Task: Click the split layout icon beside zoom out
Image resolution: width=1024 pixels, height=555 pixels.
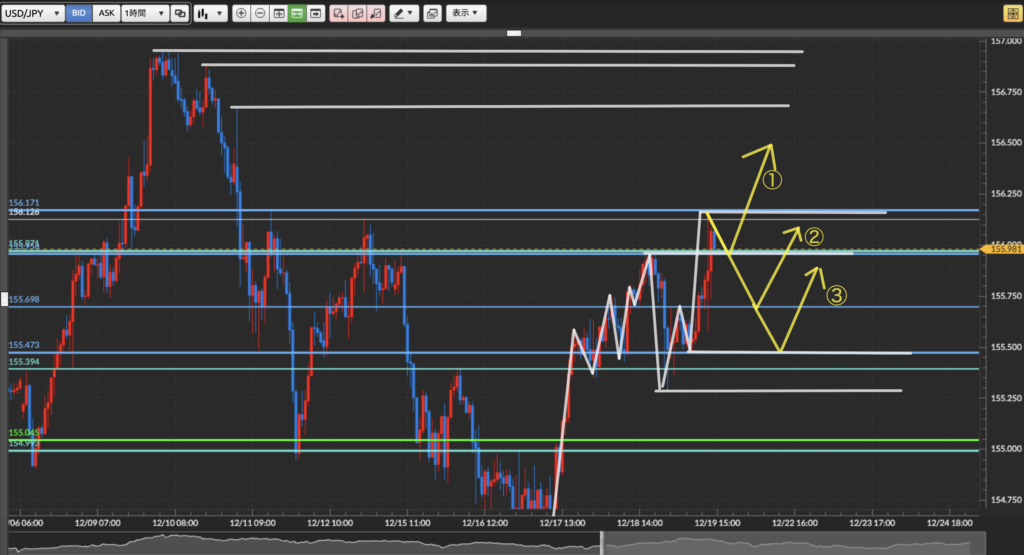Action: click(x=279, y=14)
